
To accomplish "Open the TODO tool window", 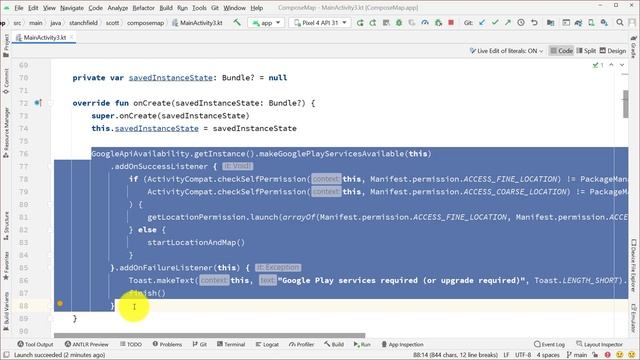I will coord(131,344).
